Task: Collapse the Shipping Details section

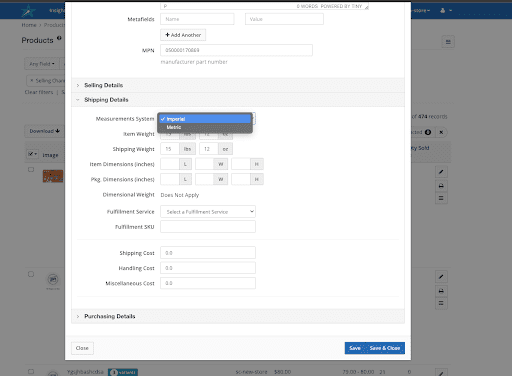Action: point(238,100)
